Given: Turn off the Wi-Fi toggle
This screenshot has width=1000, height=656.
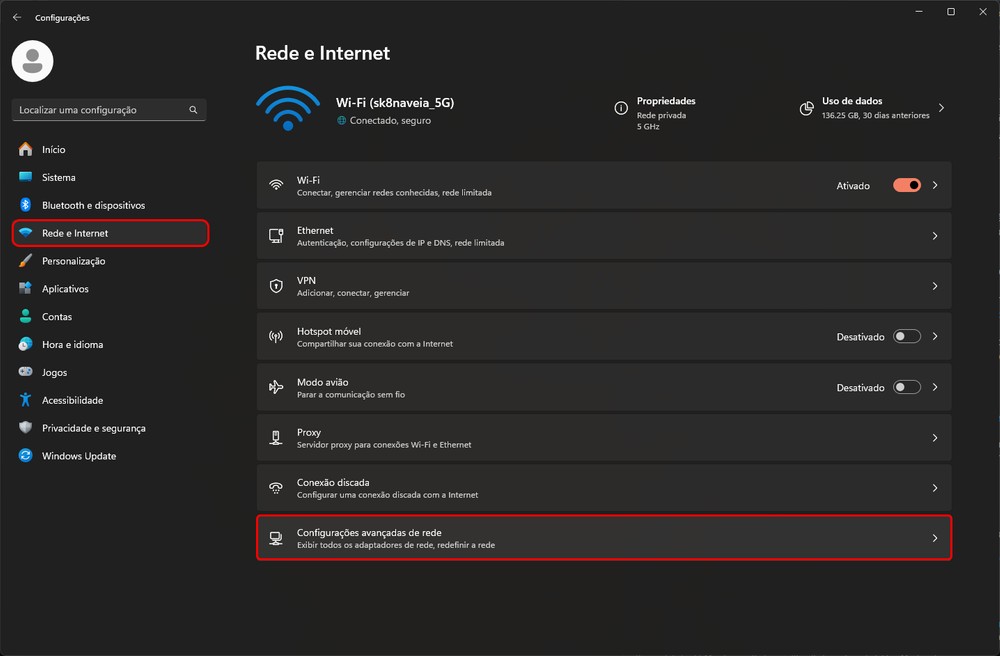Looking at the screenshot, I should click(x=906, y=185).
